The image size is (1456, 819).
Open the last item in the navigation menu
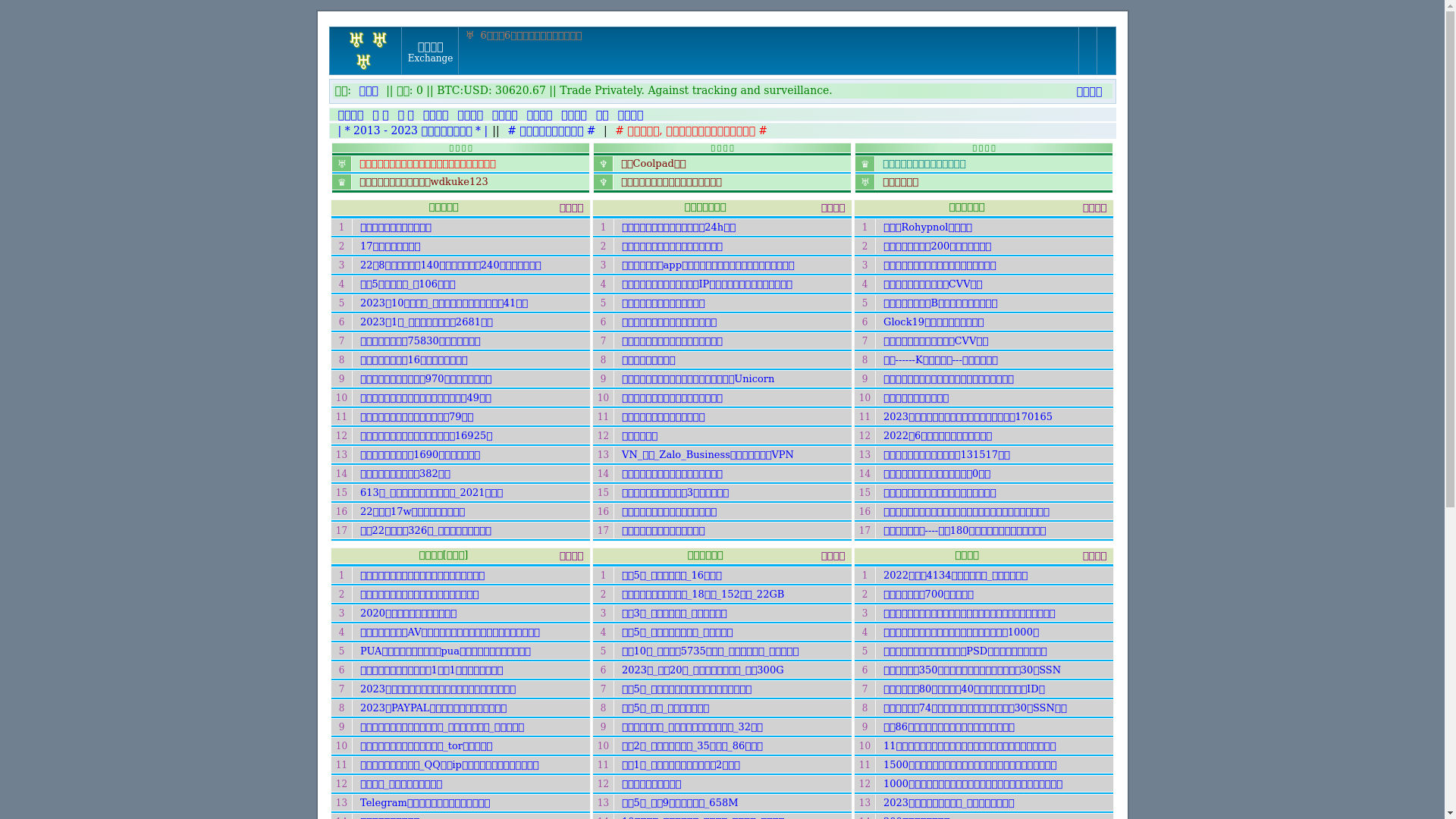pyautogui.click(x=630, y=115)
